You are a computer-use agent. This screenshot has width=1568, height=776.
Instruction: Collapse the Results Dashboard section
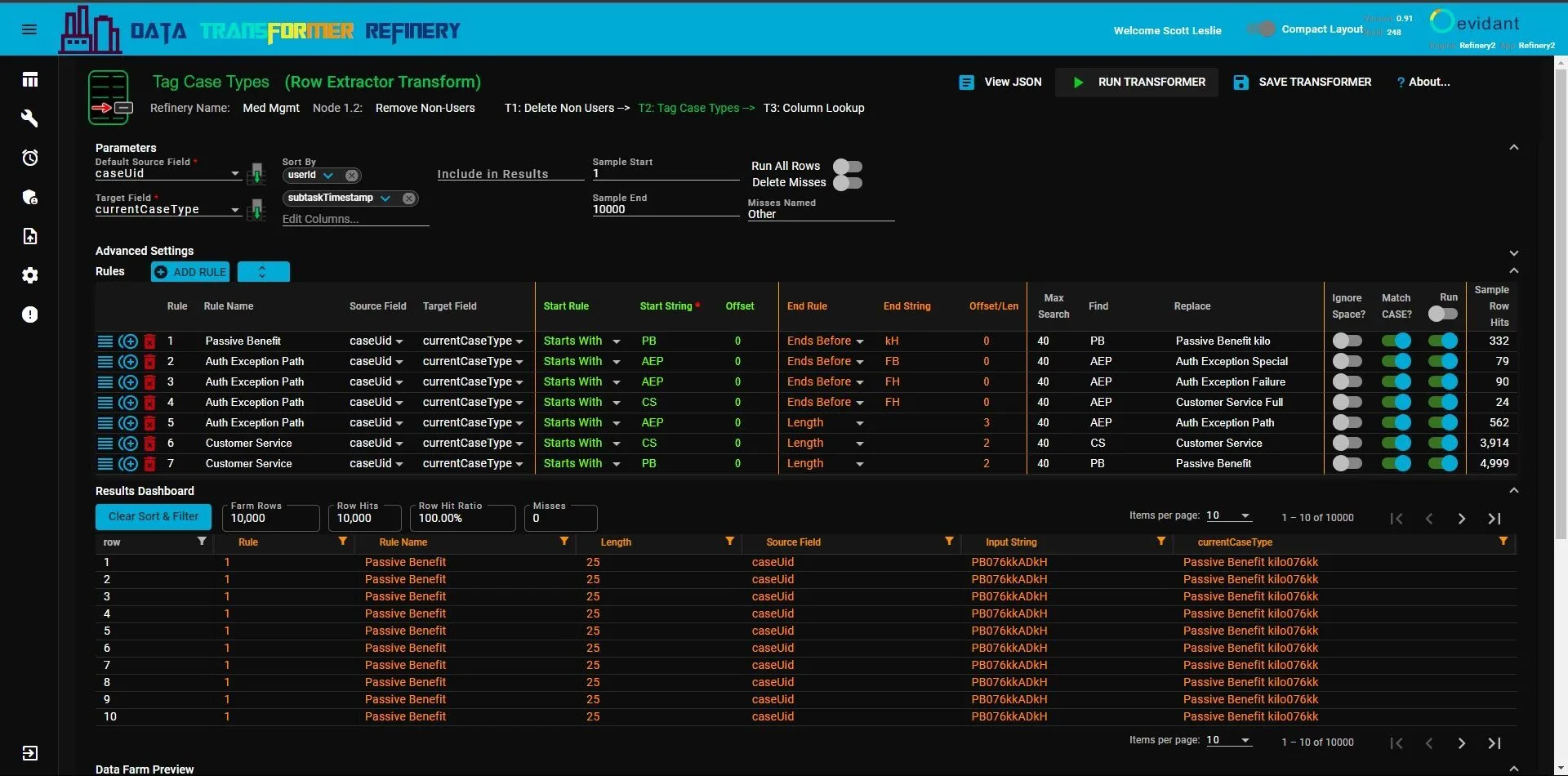click(x=1513, y=491)
